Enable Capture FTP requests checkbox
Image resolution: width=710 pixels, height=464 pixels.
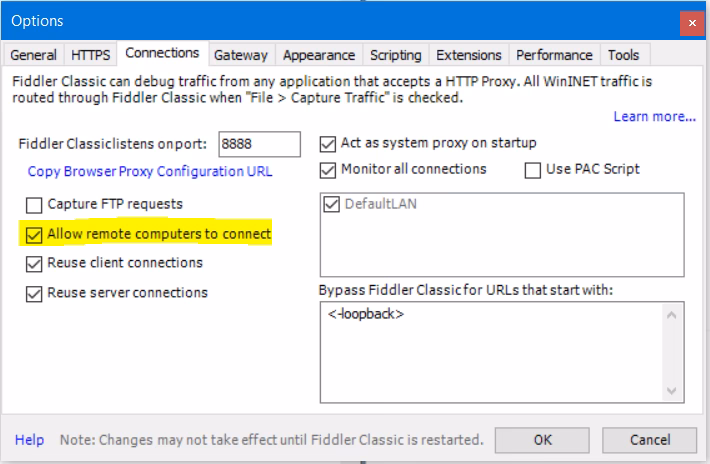34,205
